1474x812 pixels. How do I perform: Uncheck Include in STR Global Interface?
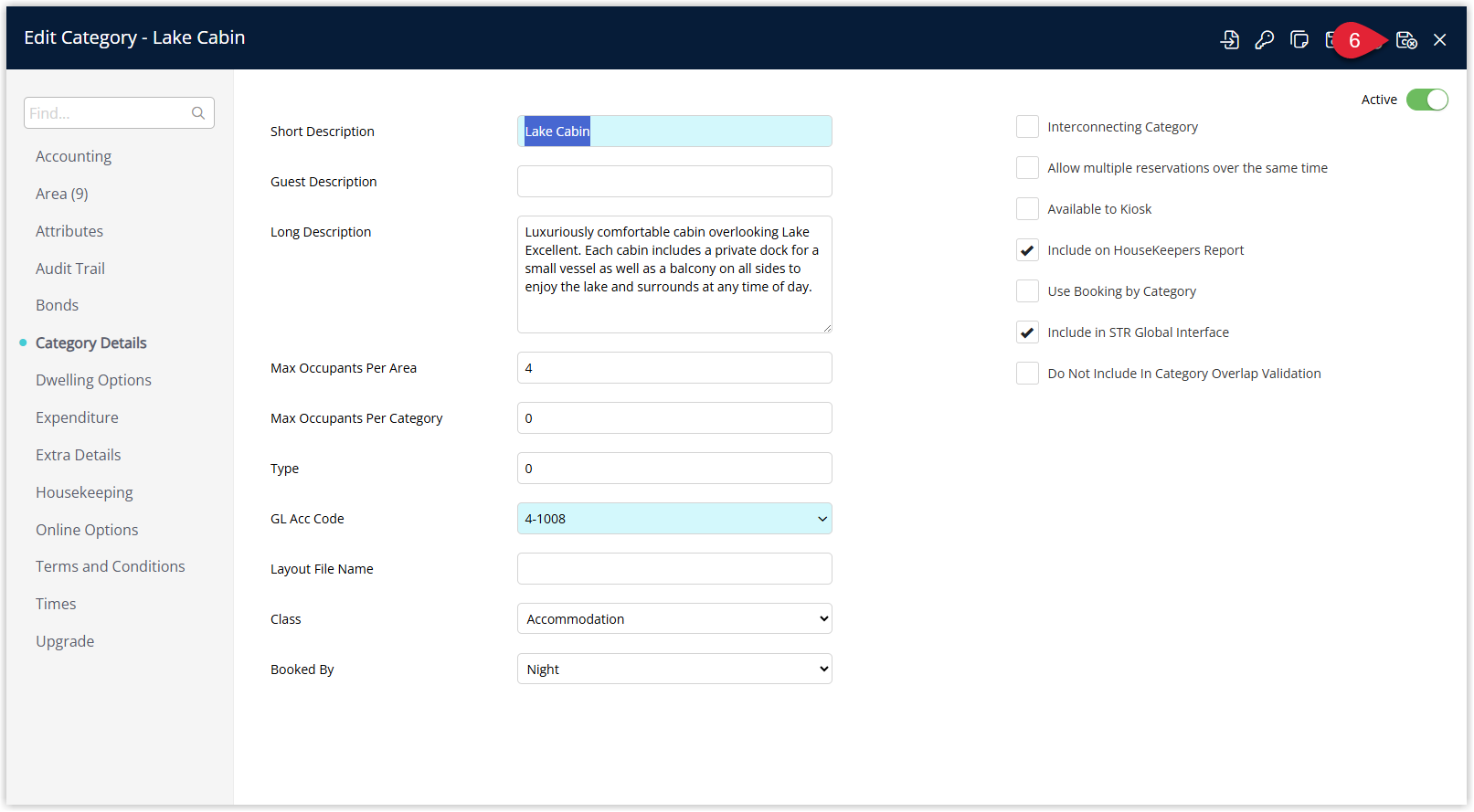tap(1027, 332)
